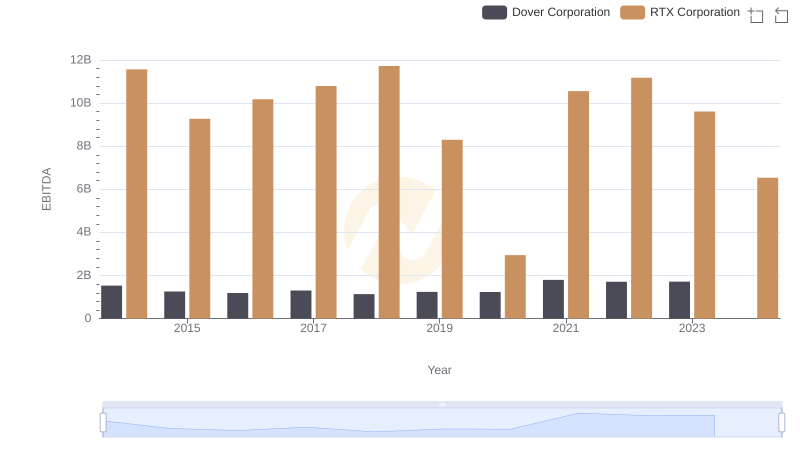Screen dimensions: 800x461
Task: Click the RTX bar for 2023
Action: 705,215
